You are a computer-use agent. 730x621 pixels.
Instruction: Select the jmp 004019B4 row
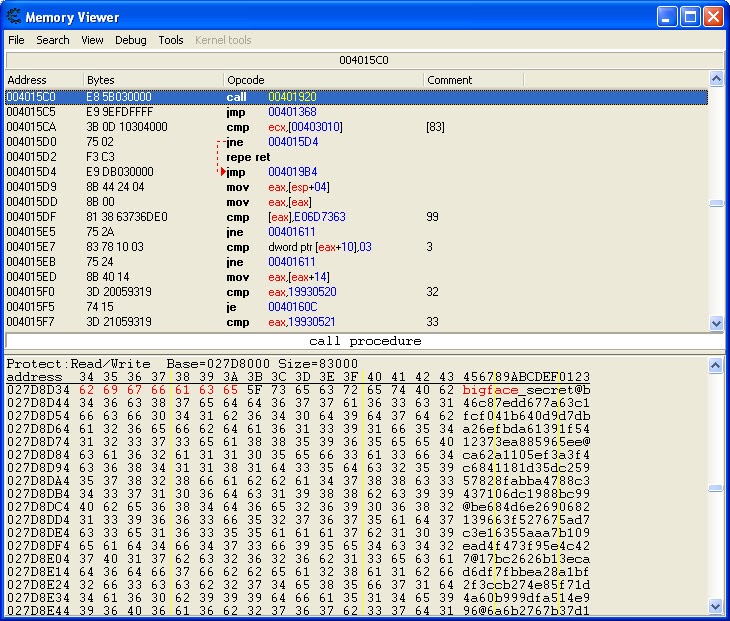tap(357, 172)
